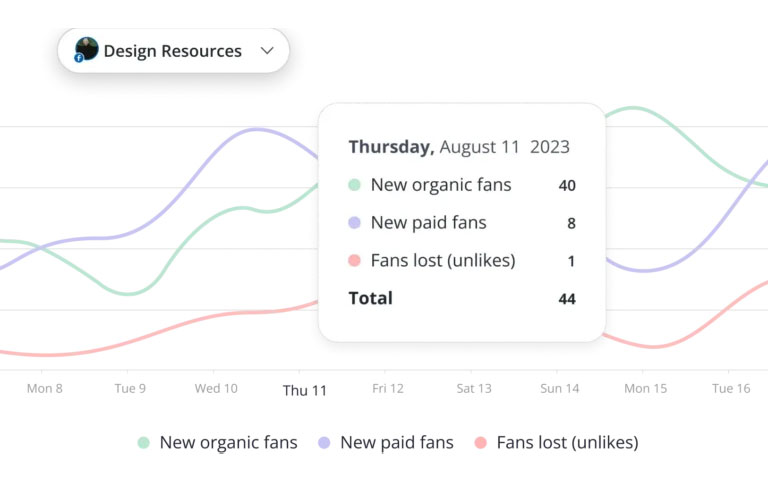
Task: Click the Design Resources profile avatar
Action: point(87,49)
